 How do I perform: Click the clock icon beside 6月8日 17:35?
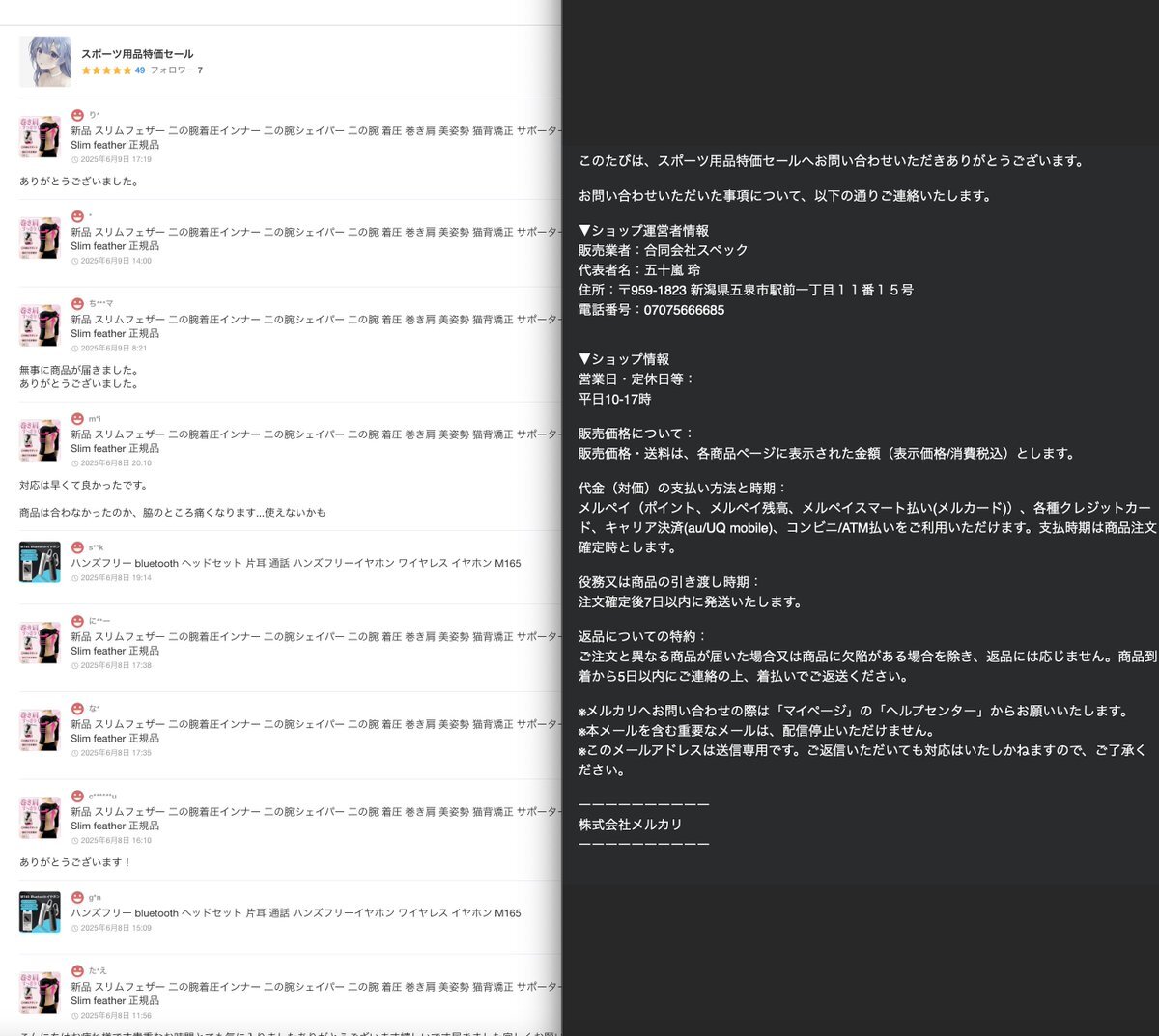click(x=74, y=752)
